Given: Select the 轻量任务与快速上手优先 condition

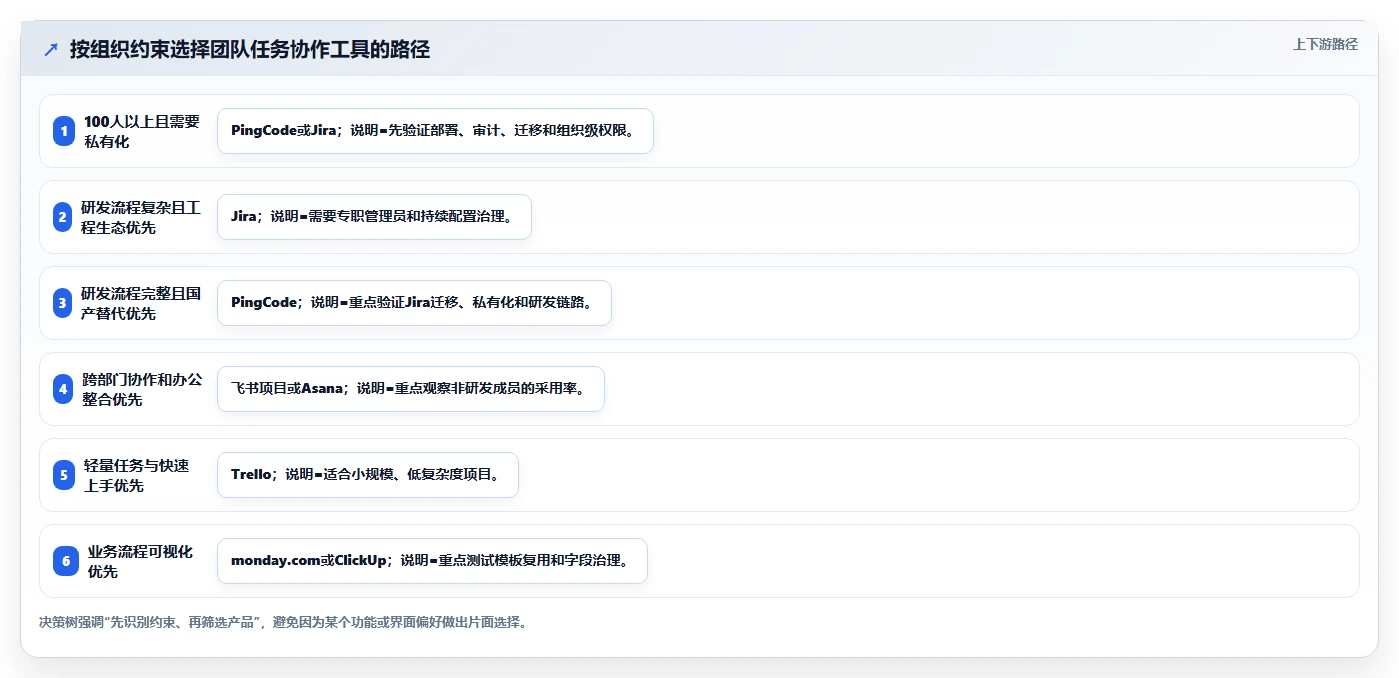Looking at the screenshot, I should pyautogui.click(x=136, y=475).
